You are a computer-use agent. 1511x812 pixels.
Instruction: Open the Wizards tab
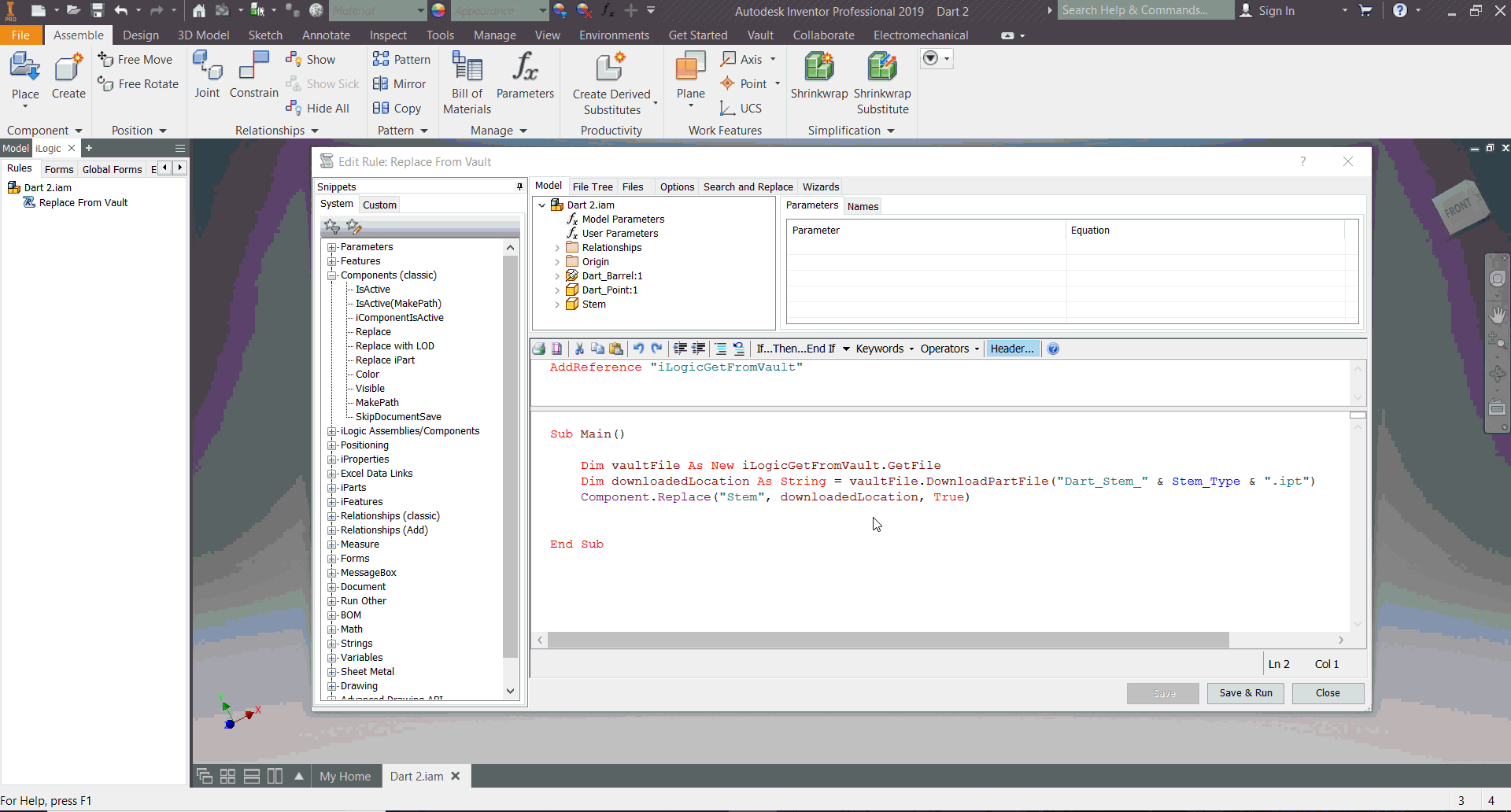tap(821, 186)
